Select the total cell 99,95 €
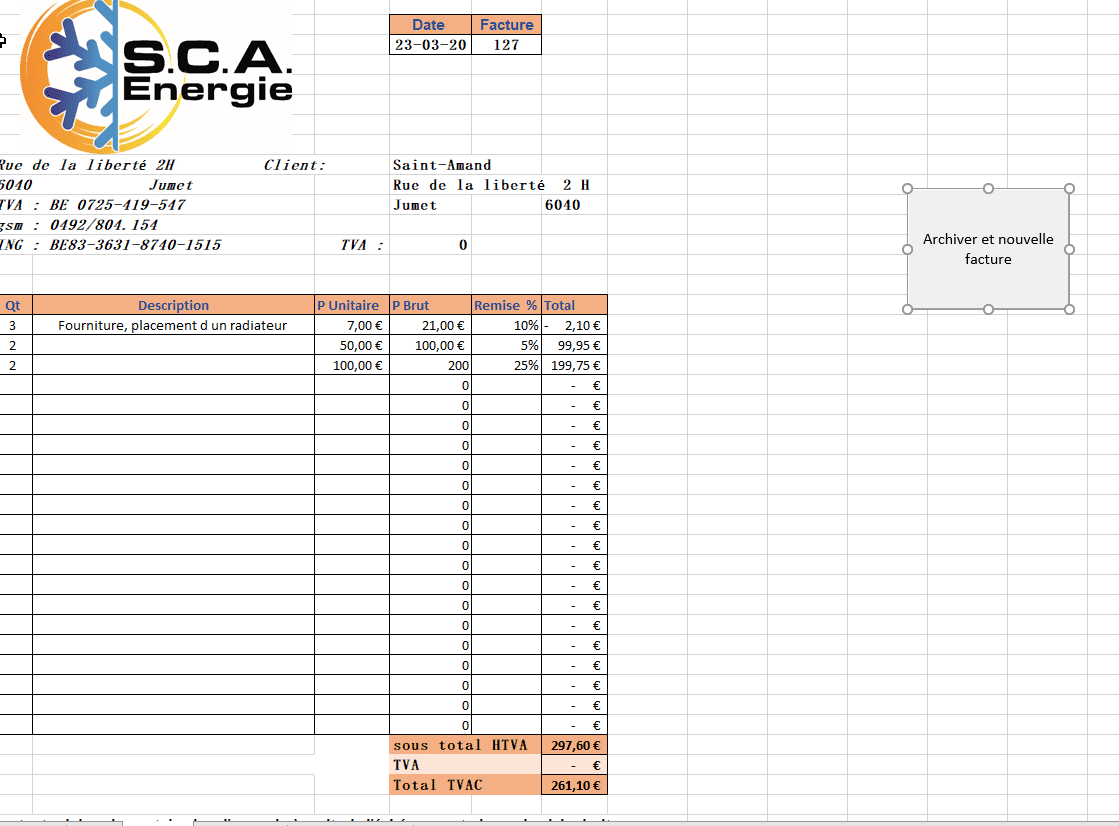This screenshot has height=826, width=1119. [x=574, y=345]
